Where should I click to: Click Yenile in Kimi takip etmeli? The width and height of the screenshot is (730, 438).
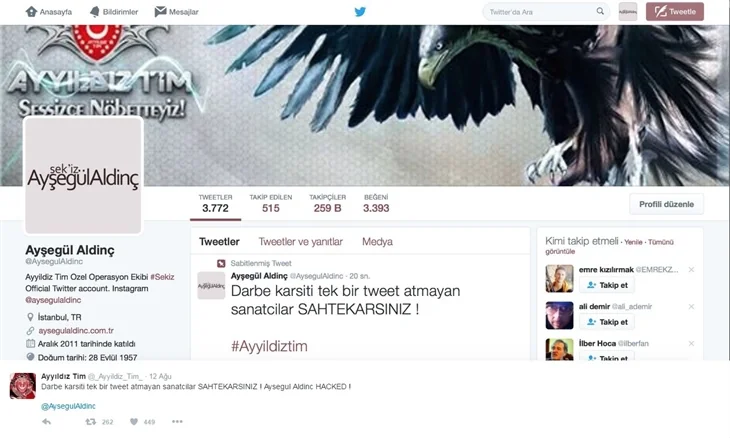pos(633,242)
